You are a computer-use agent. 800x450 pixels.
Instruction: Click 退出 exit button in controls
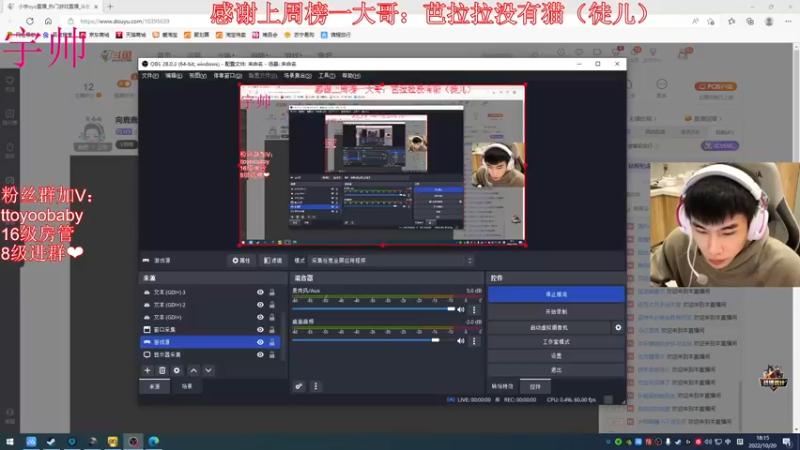pyautogui.click(x=556, y=370)
